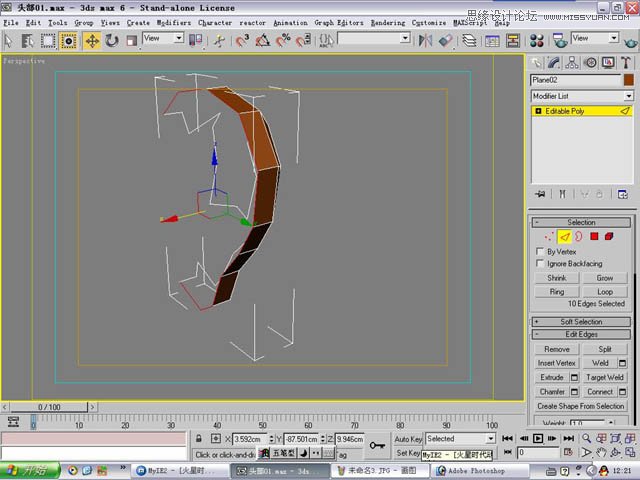Toggle Show End Result button
Image resolution: width=640 pixels, height=480 pixels.
[562, 194]
